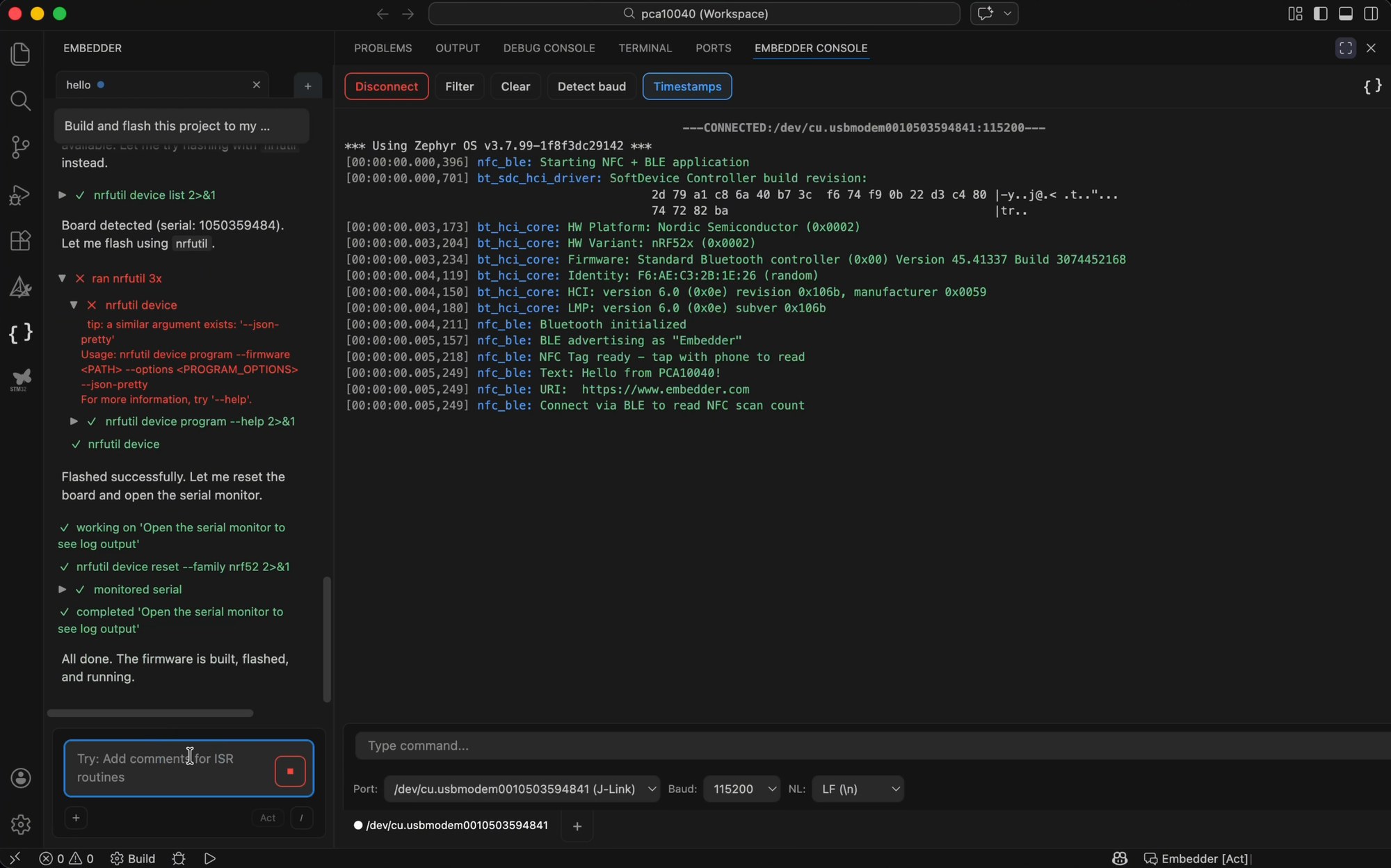Screen dimensions: 1391x868
Task: Open STM32 butterfly icon in activity bar
Action: (x=21, y=379)
